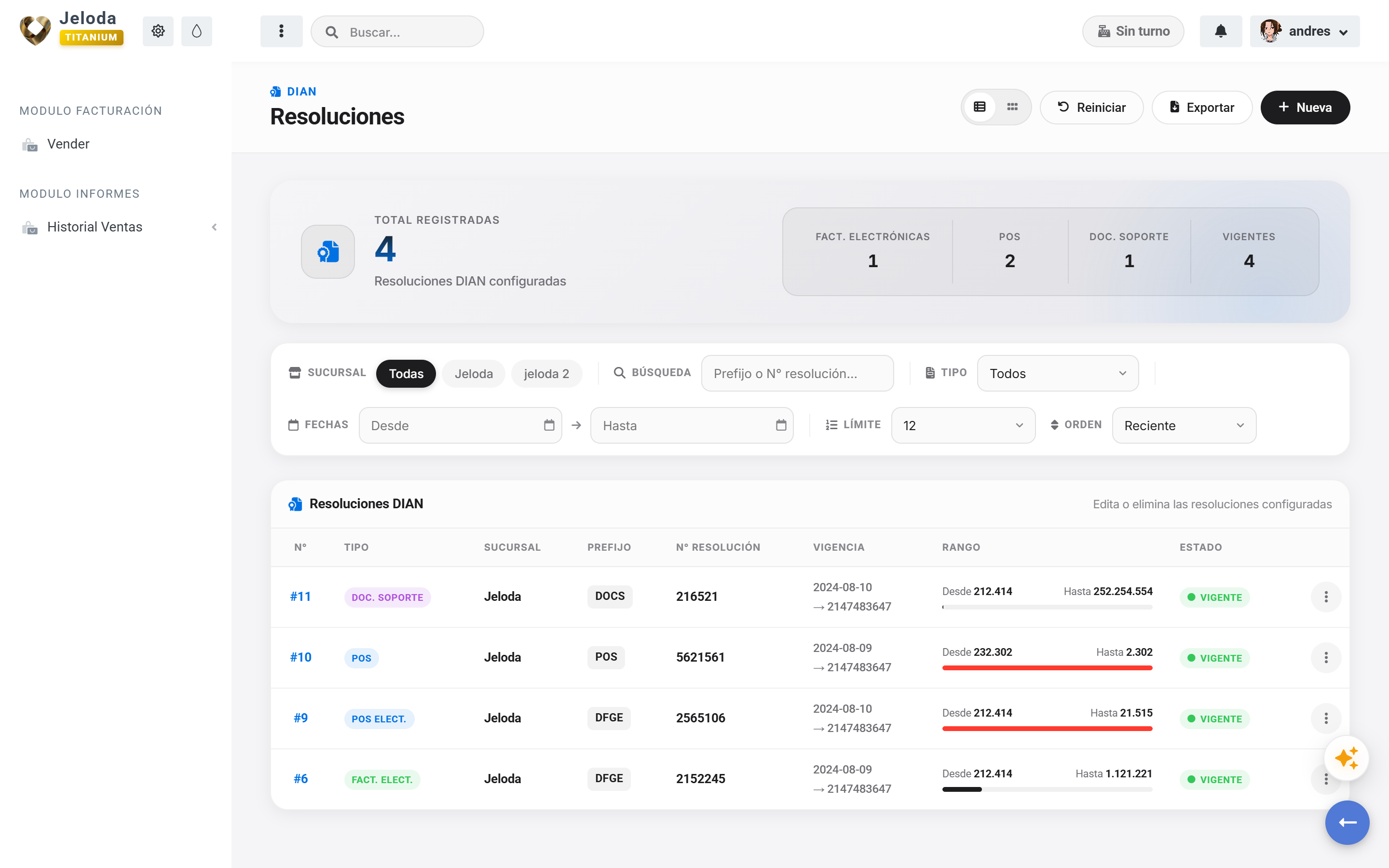Viewport: 1389px width, 868px height.
Task: Click the Jeloda heart logo
Action: point(35,31)
